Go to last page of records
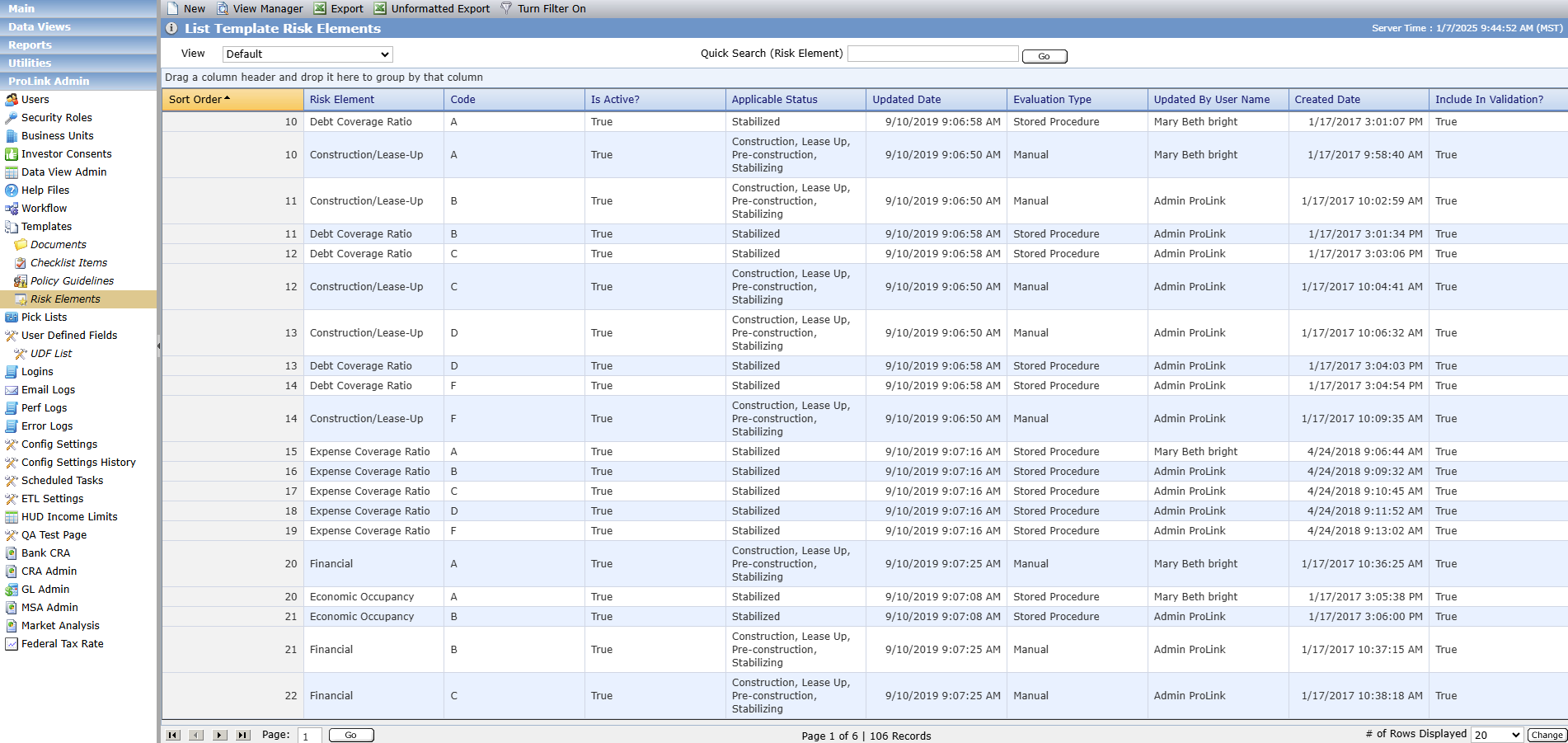Screen dimensions: 1568x743 (243, 735)
